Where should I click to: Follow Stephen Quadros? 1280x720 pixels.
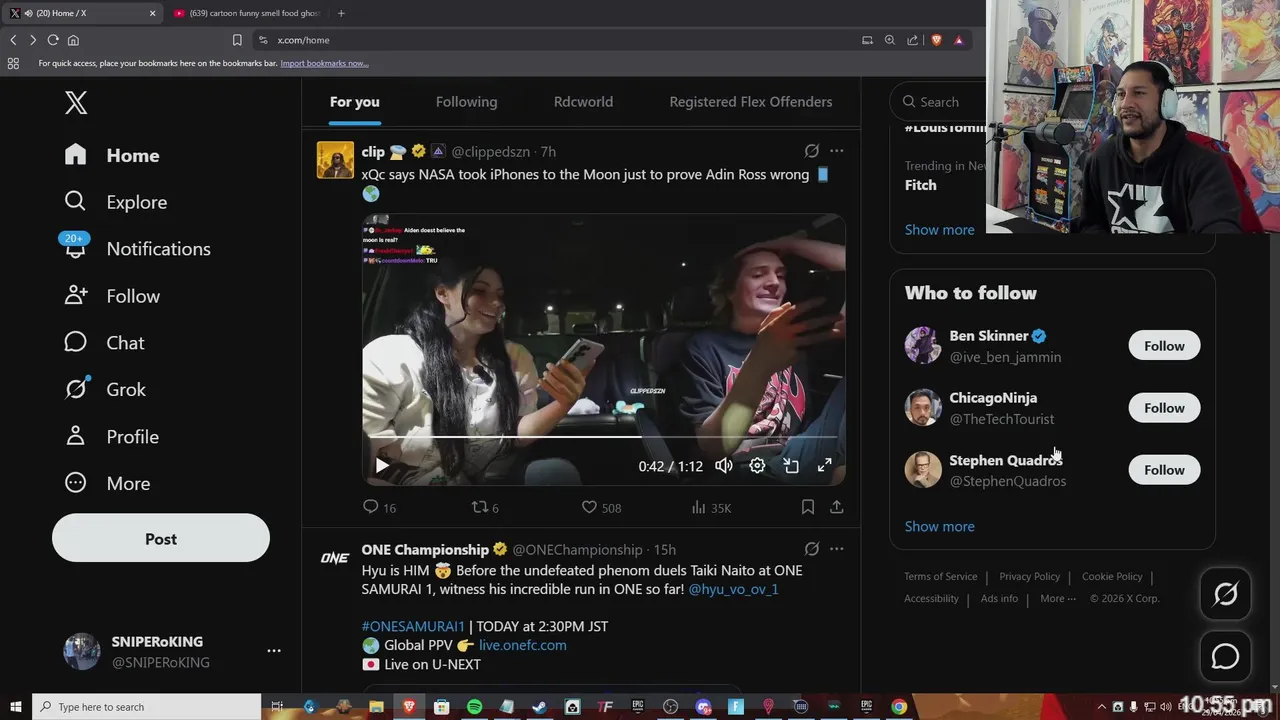click(1164, 470)
